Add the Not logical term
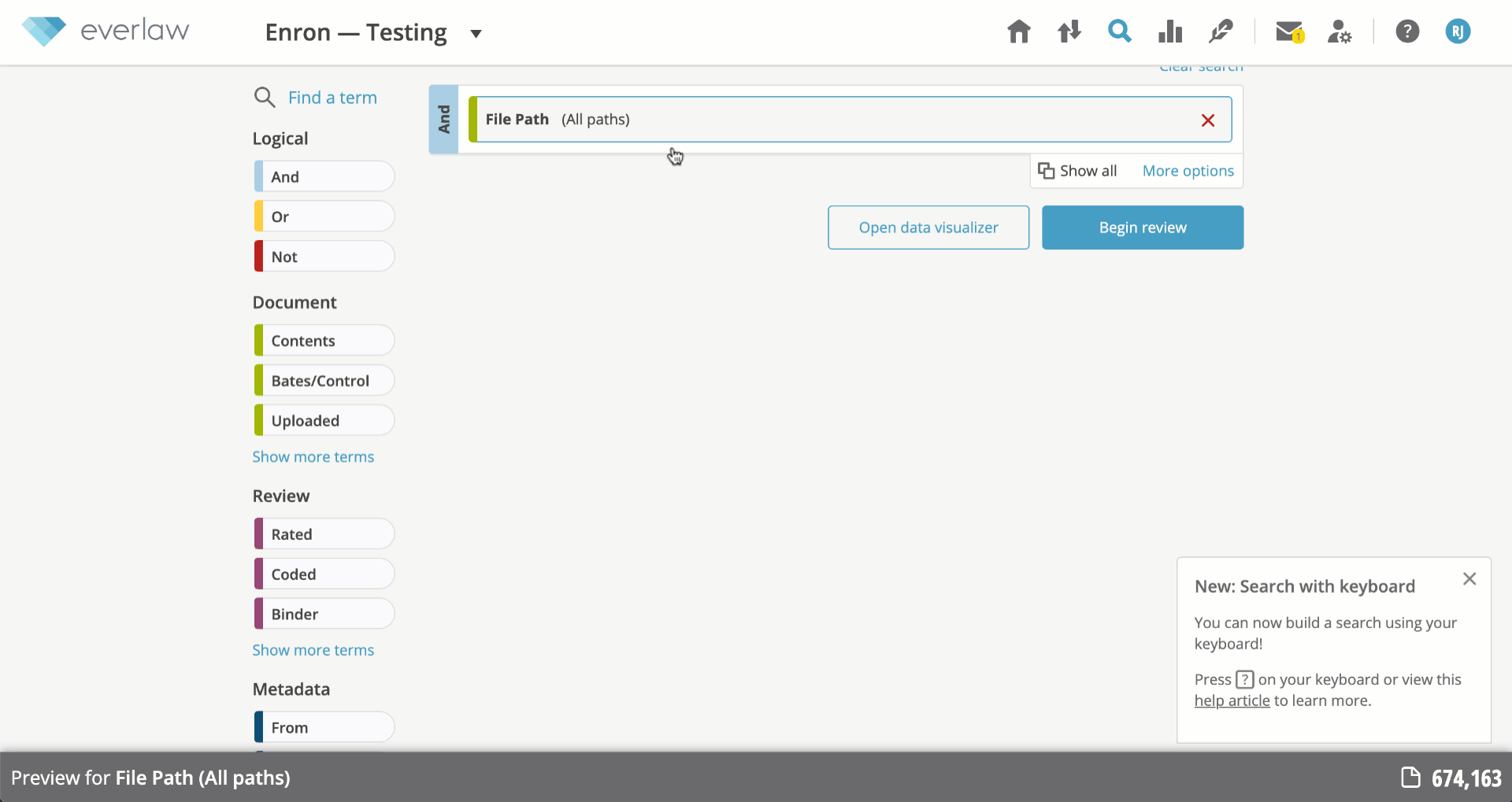The image size is (1512, 802). point(324,257)
